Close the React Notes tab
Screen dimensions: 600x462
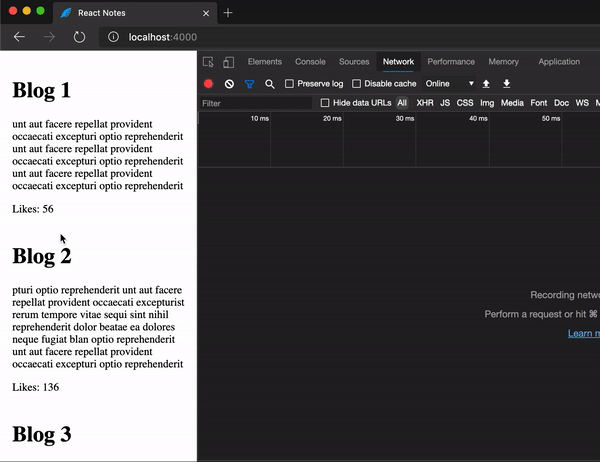(206, 13)
